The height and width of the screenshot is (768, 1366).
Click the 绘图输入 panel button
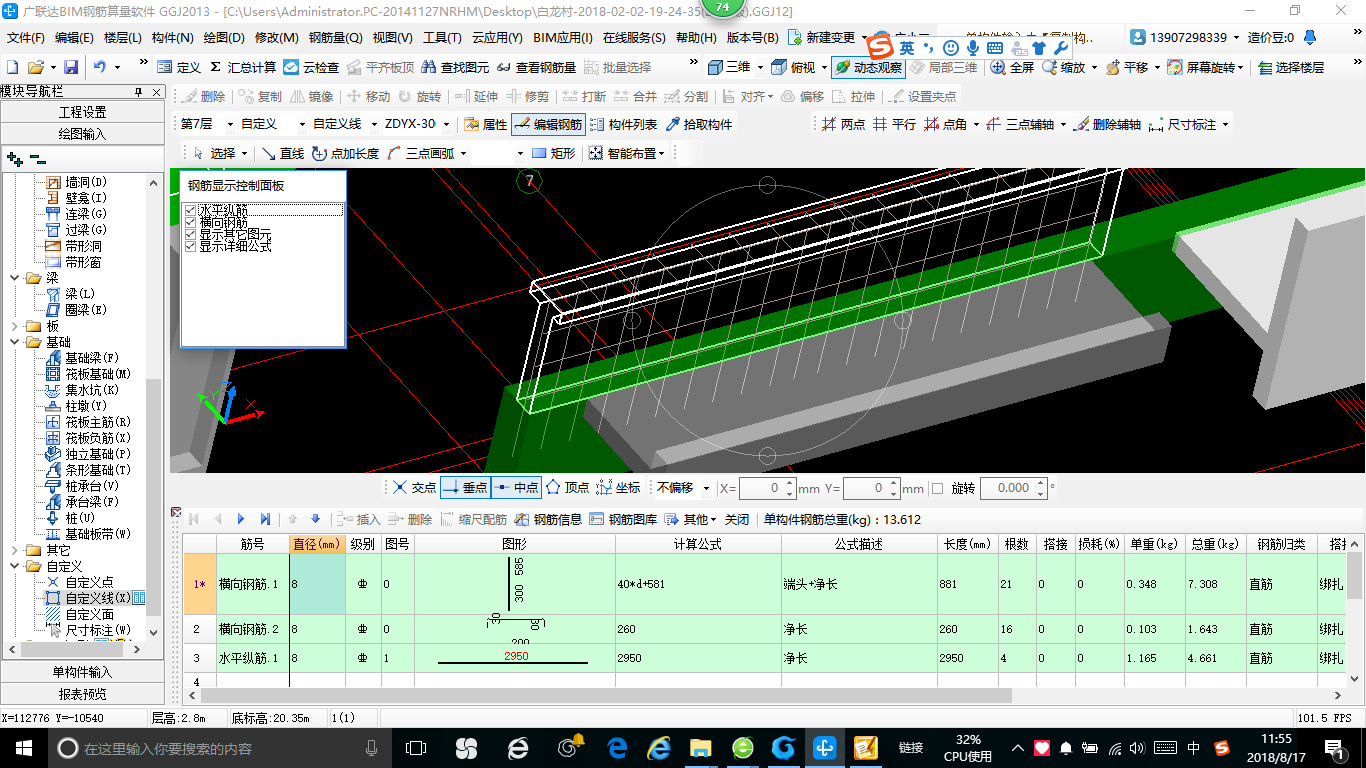coord(82,134)
